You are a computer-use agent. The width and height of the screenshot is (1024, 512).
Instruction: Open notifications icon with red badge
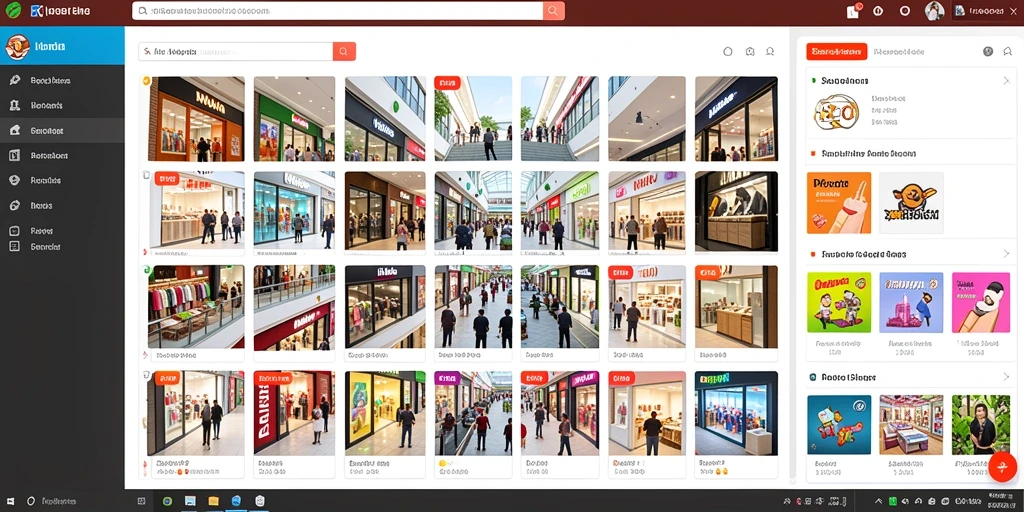point(854,11)
